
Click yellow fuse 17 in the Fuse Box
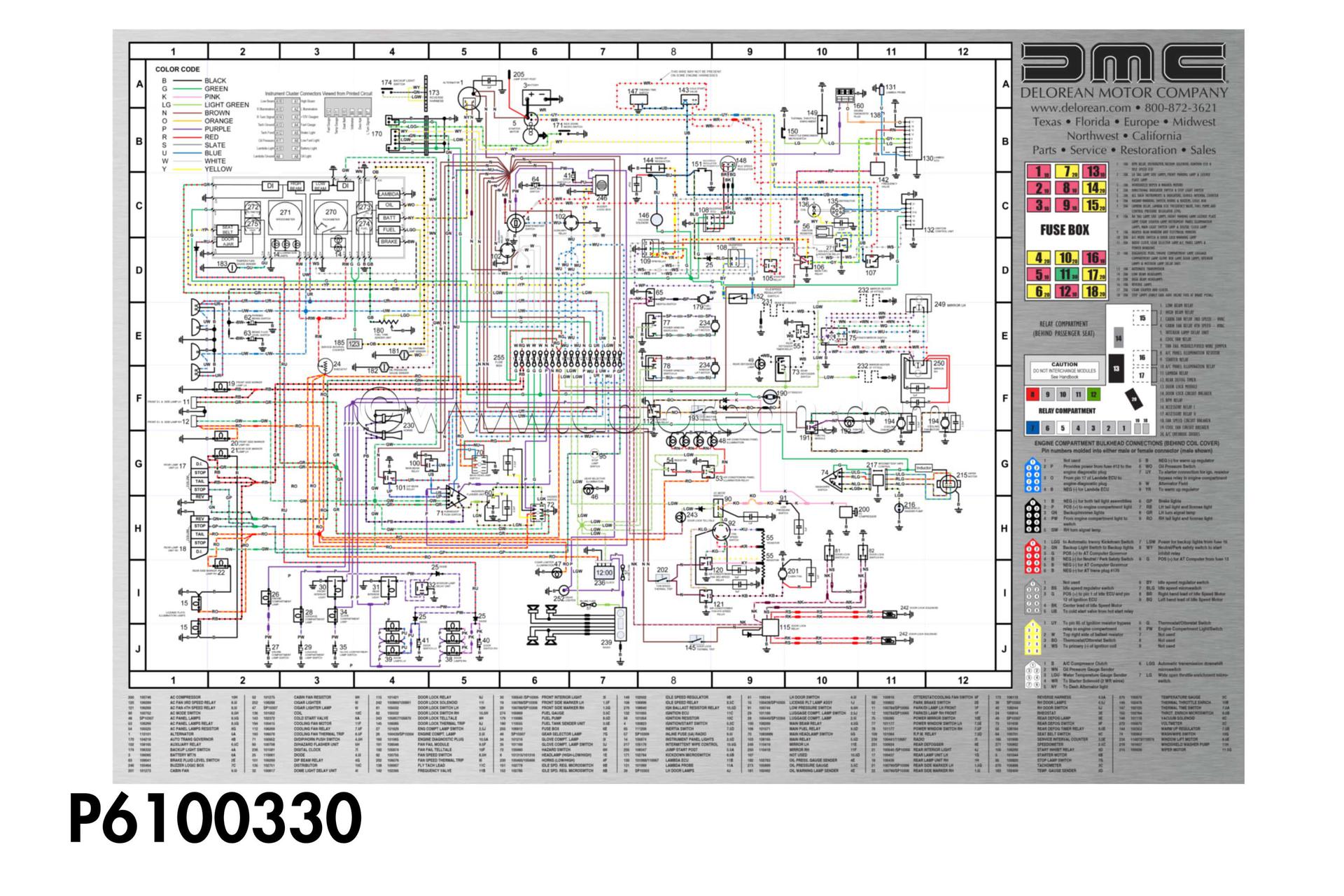point(1093,275)
